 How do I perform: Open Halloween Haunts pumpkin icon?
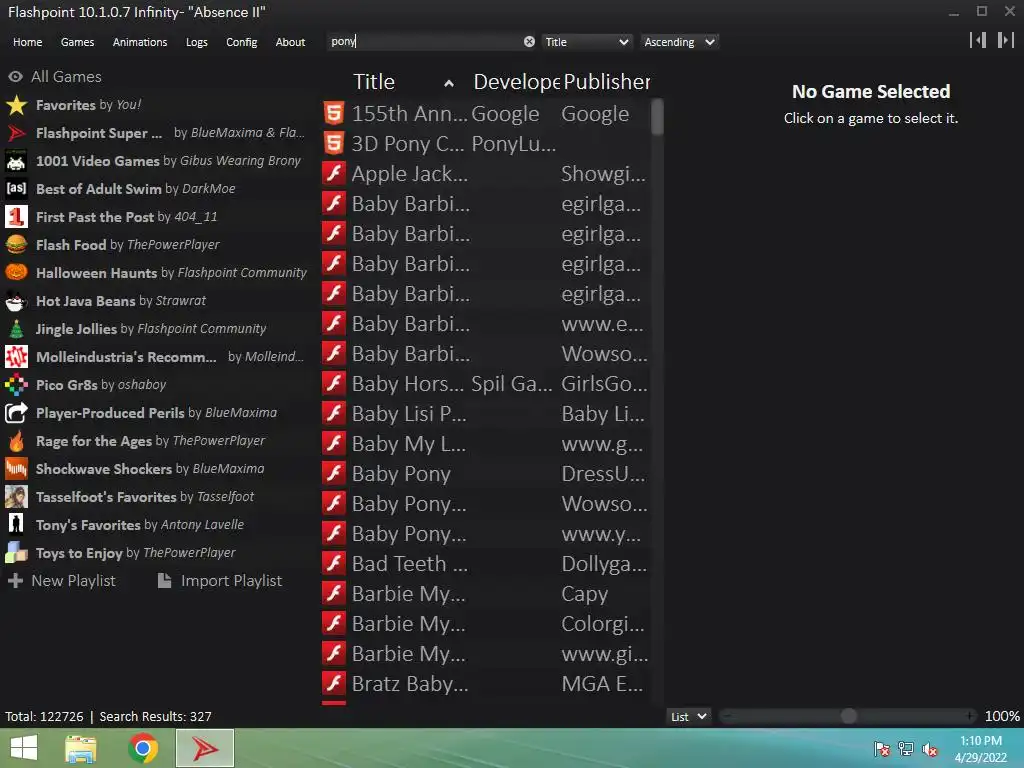tap(16, 273)
